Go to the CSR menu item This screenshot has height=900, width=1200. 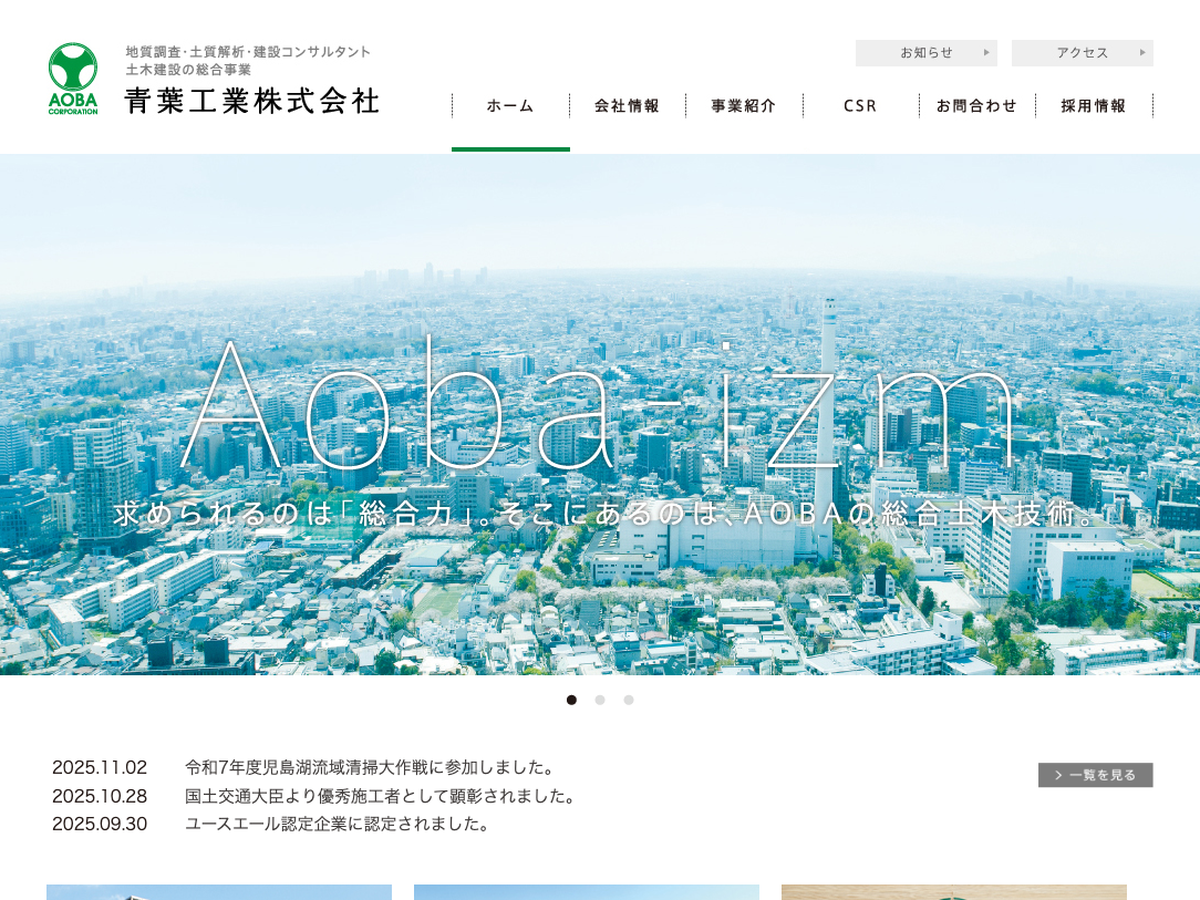coord(860,106)
